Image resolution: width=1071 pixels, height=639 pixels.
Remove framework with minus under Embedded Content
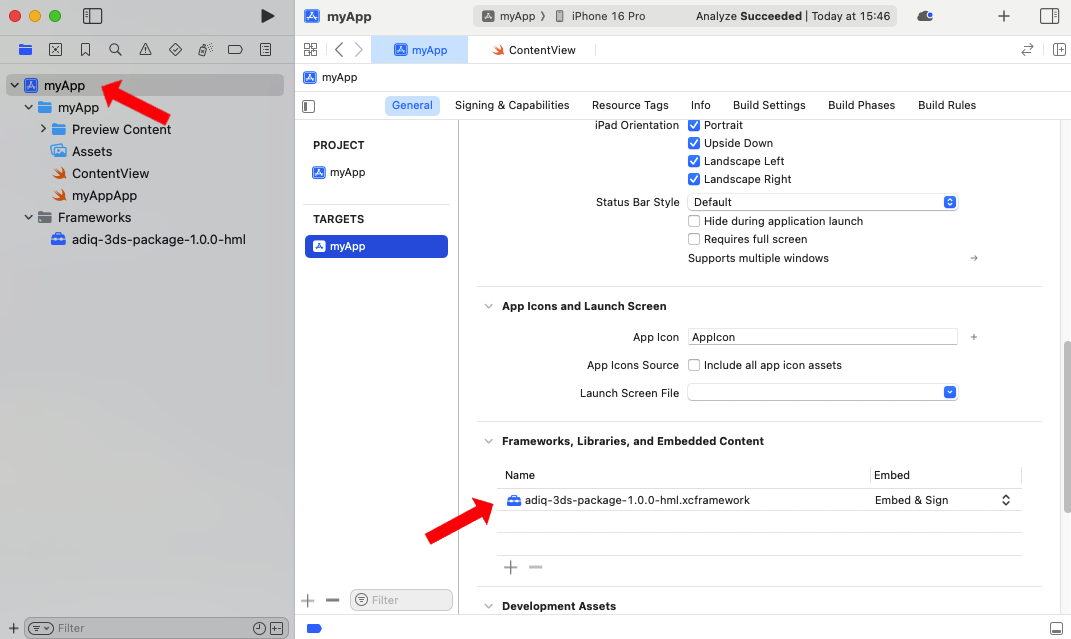coord(536,567)
